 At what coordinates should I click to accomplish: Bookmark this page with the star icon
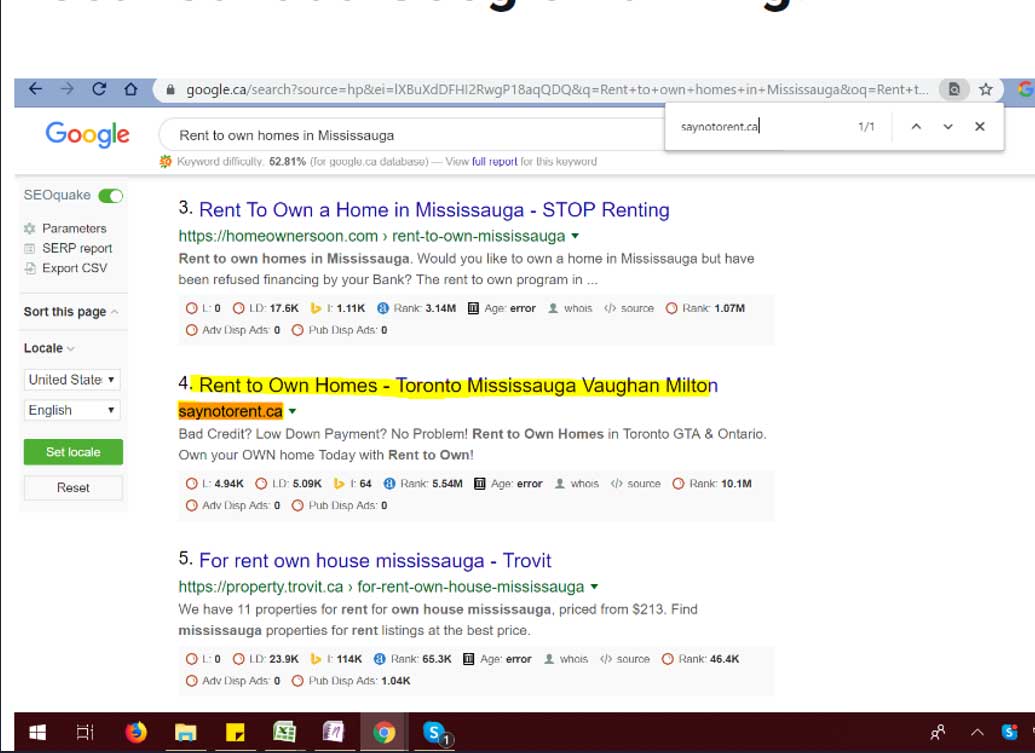point(985,89)
